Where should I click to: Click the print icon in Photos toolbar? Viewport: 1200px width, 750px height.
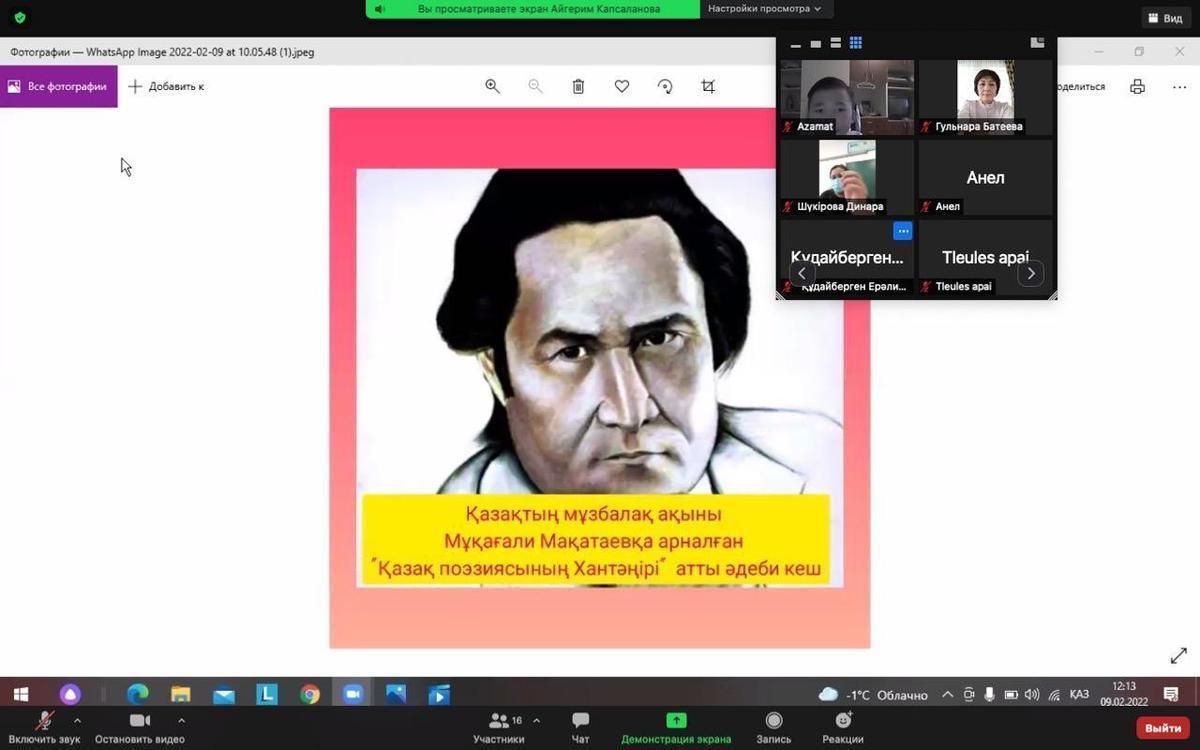[1137, 87]
